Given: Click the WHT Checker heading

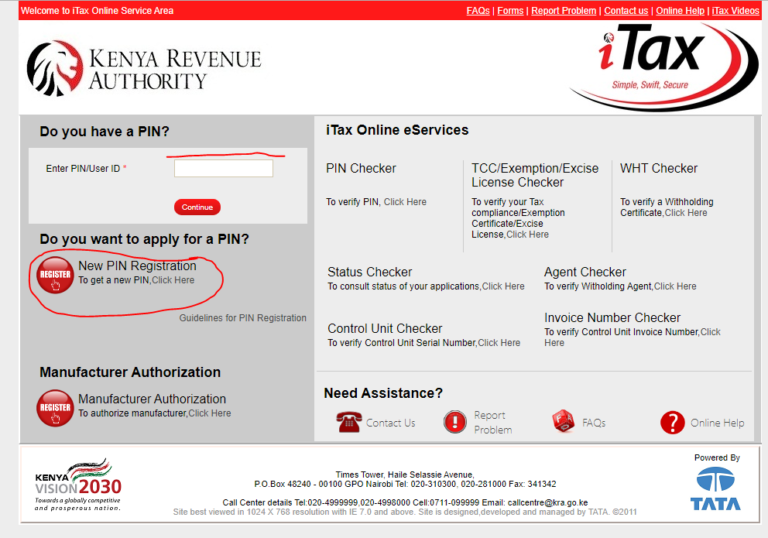Looking at the screenshot, I should tap(659, 169).
